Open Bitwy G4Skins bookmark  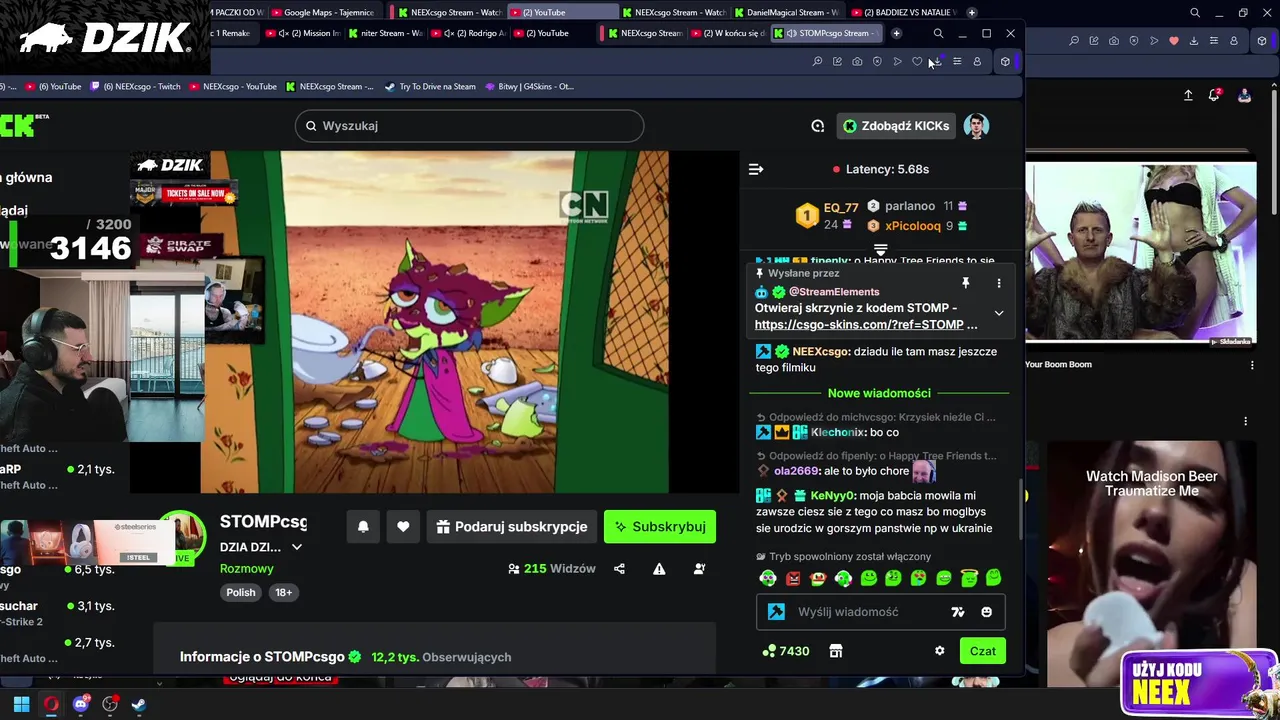(529, 86)
